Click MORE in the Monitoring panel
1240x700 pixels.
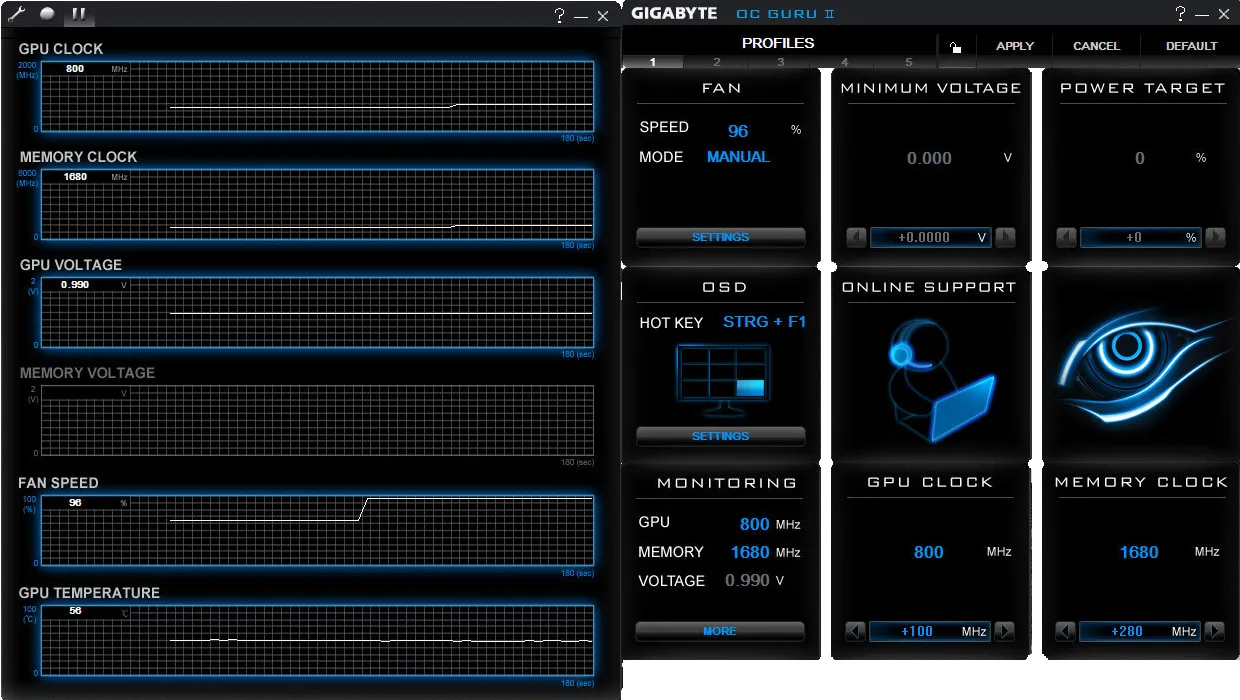point(719,631)
